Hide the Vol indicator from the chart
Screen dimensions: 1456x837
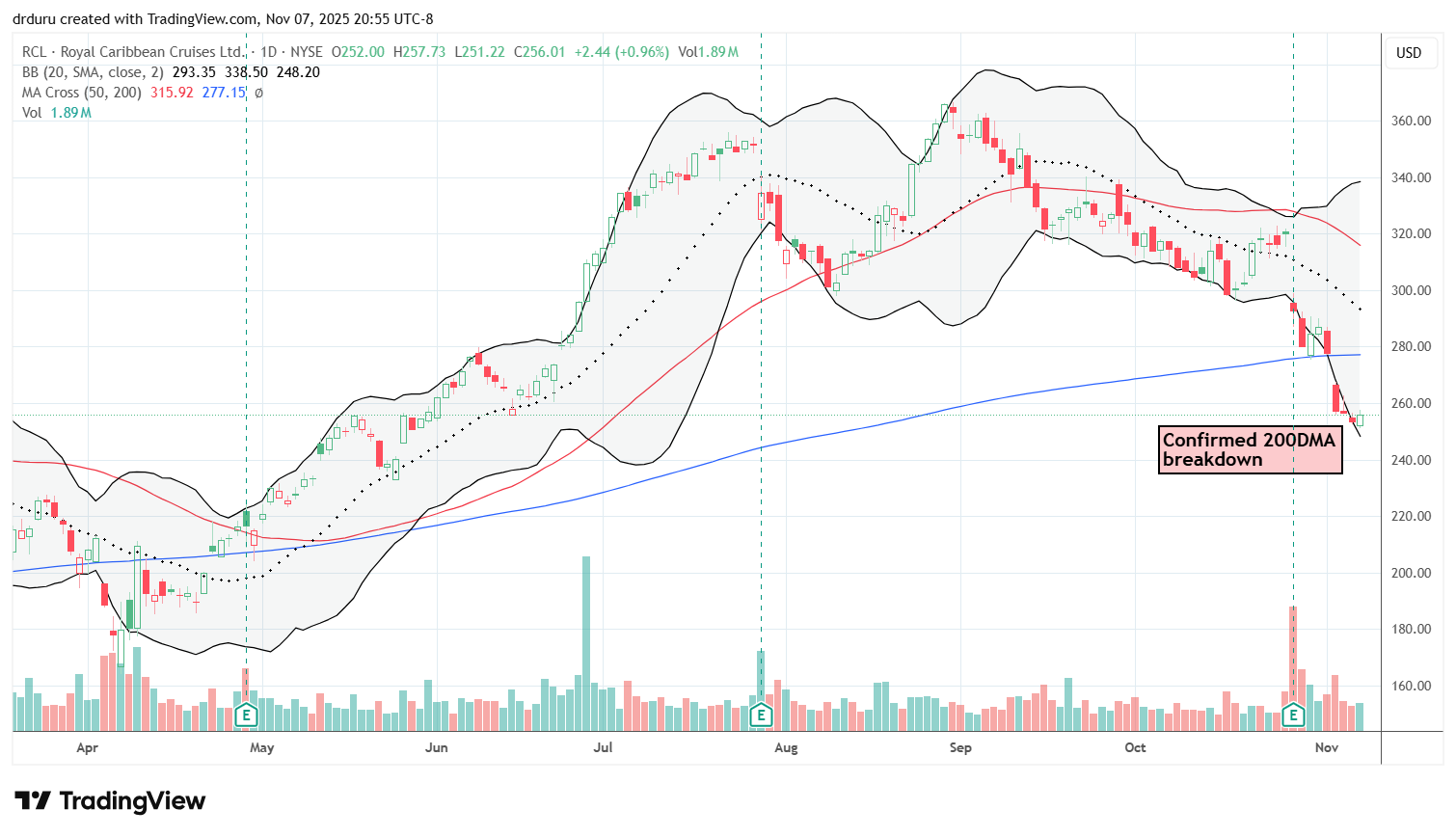(x=32, y=112)
